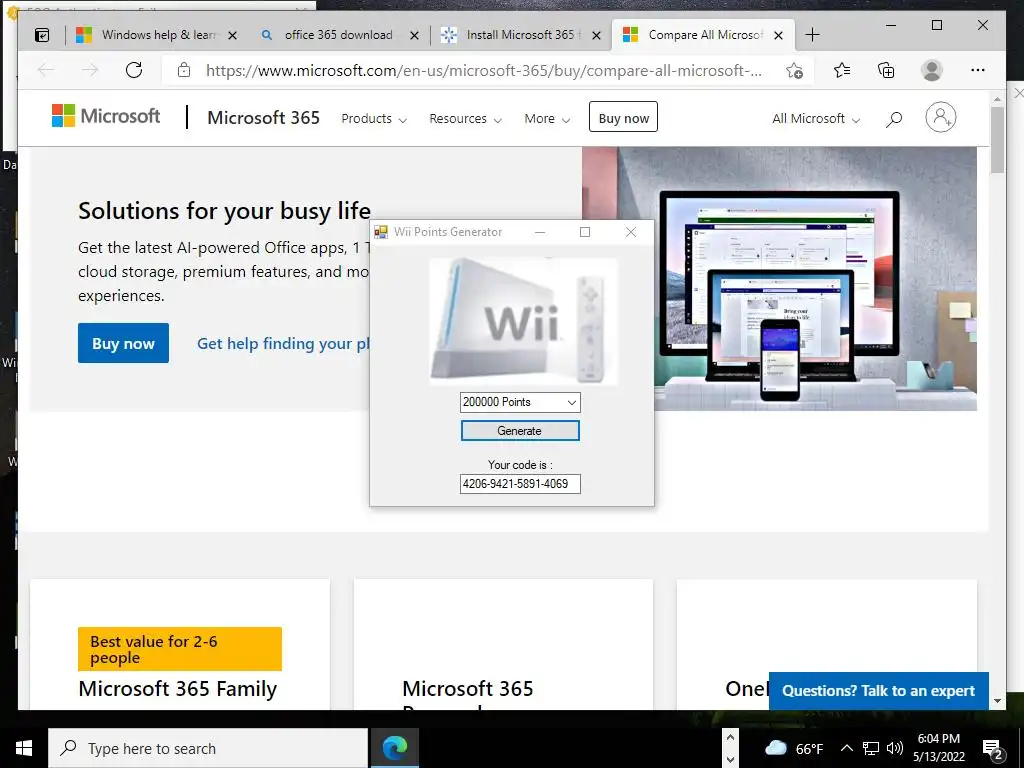Open Microsoft Edge from taskbar
Viewport: 1024px width, 768px height.
click(394, 748)
